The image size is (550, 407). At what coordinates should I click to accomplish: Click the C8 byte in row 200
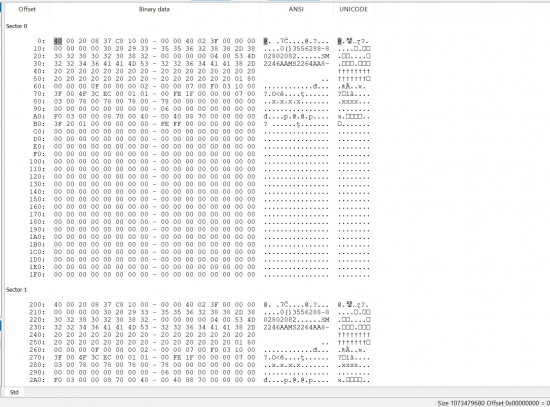pos(120,305)
